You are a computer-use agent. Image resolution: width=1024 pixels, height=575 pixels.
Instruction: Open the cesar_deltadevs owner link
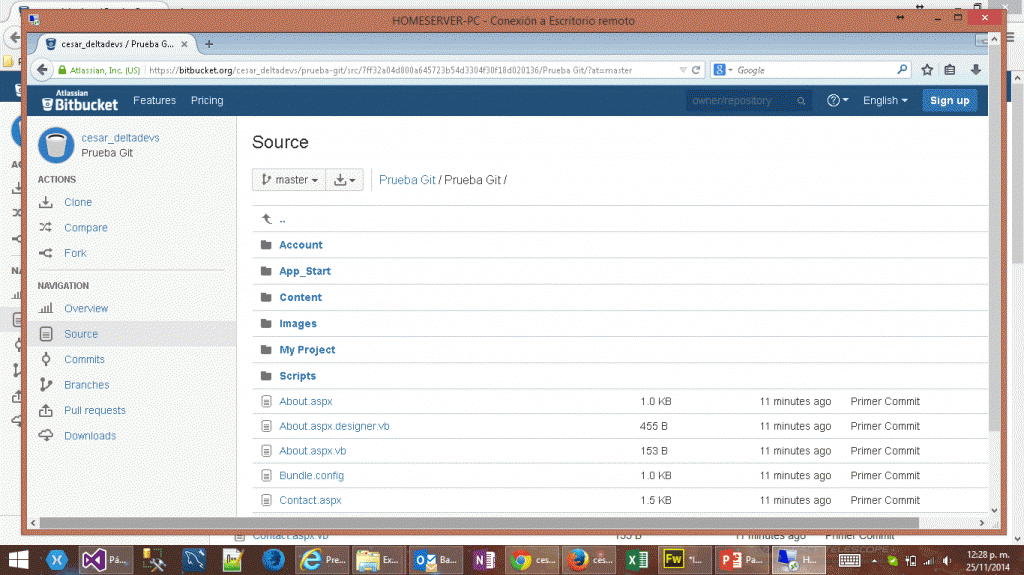pyautogui.click(x=120, y=138)
